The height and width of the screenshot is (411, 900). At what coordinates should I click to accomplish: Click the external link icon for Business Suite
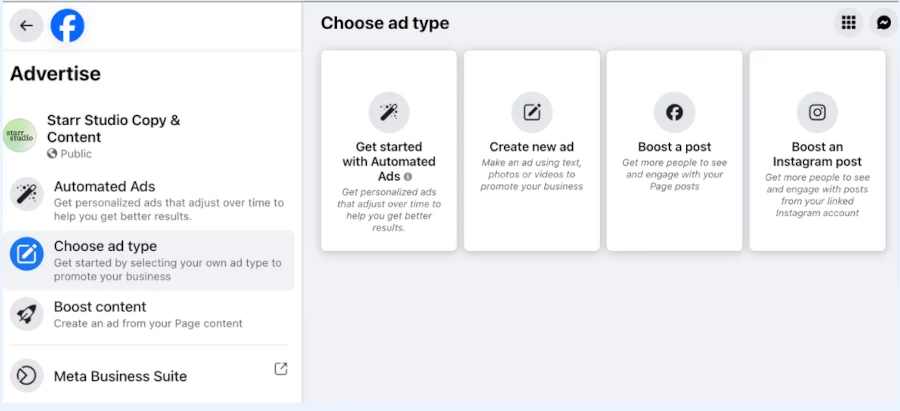coord(281,369)
